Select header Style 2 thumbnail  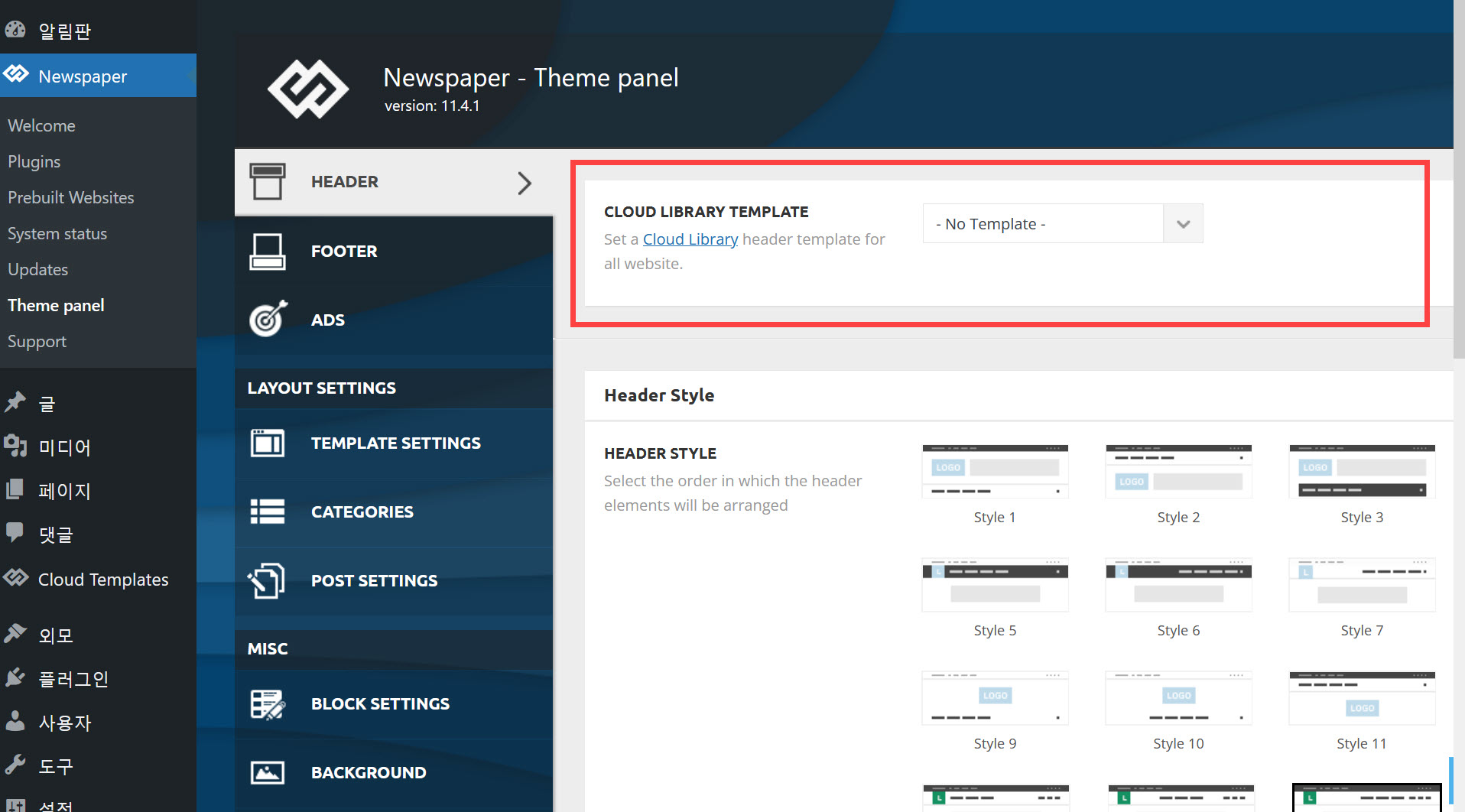[1178, 471]
